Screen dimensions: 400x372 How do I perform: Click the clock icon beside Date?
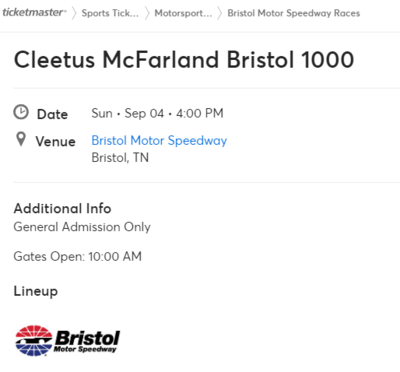(21, 112)
